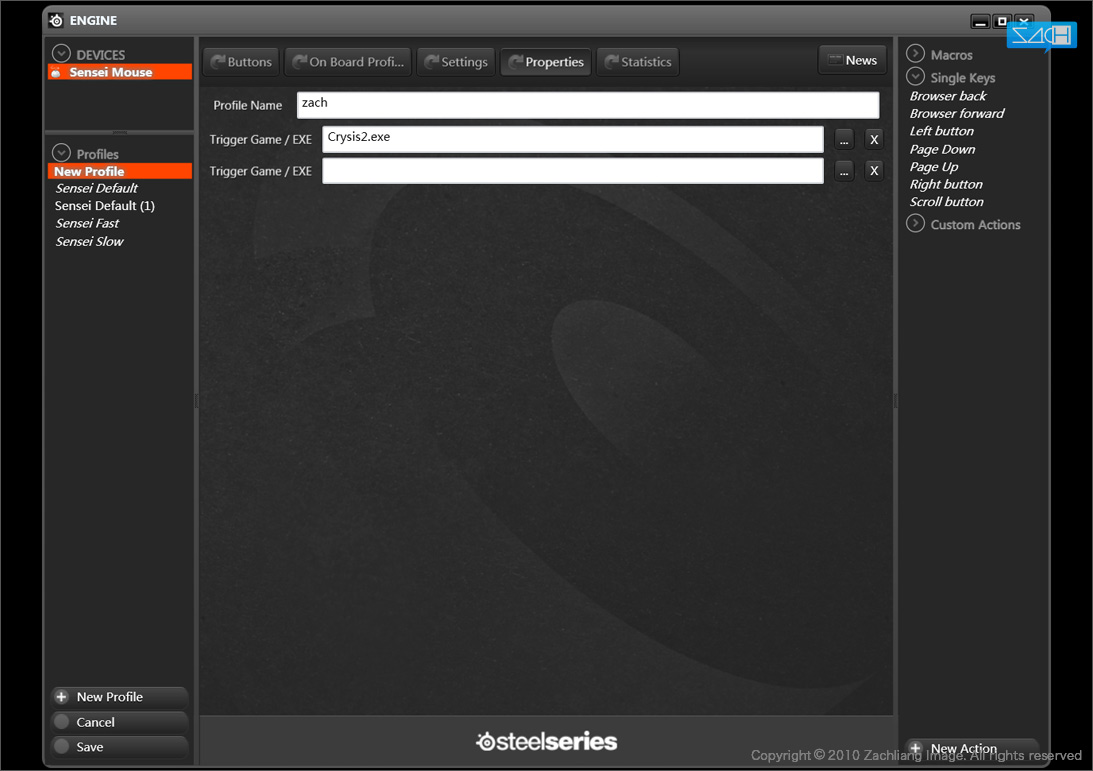Choose the Browser forward key action
This screenshot has width=1093, height=771.
[956, 114]
